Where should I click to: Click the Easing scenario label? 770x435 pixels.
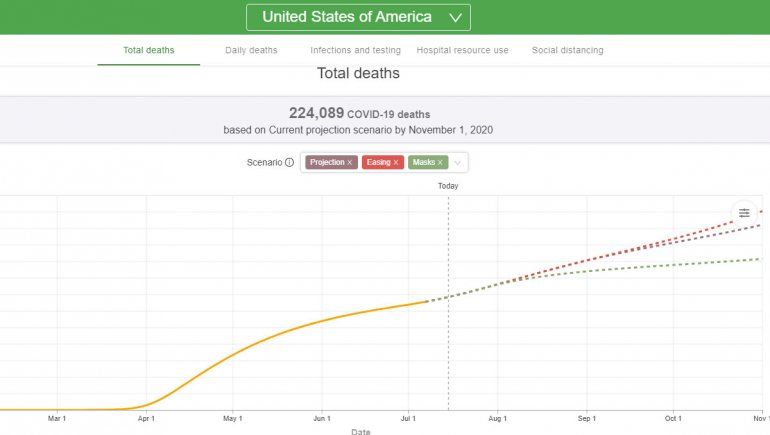378,162
